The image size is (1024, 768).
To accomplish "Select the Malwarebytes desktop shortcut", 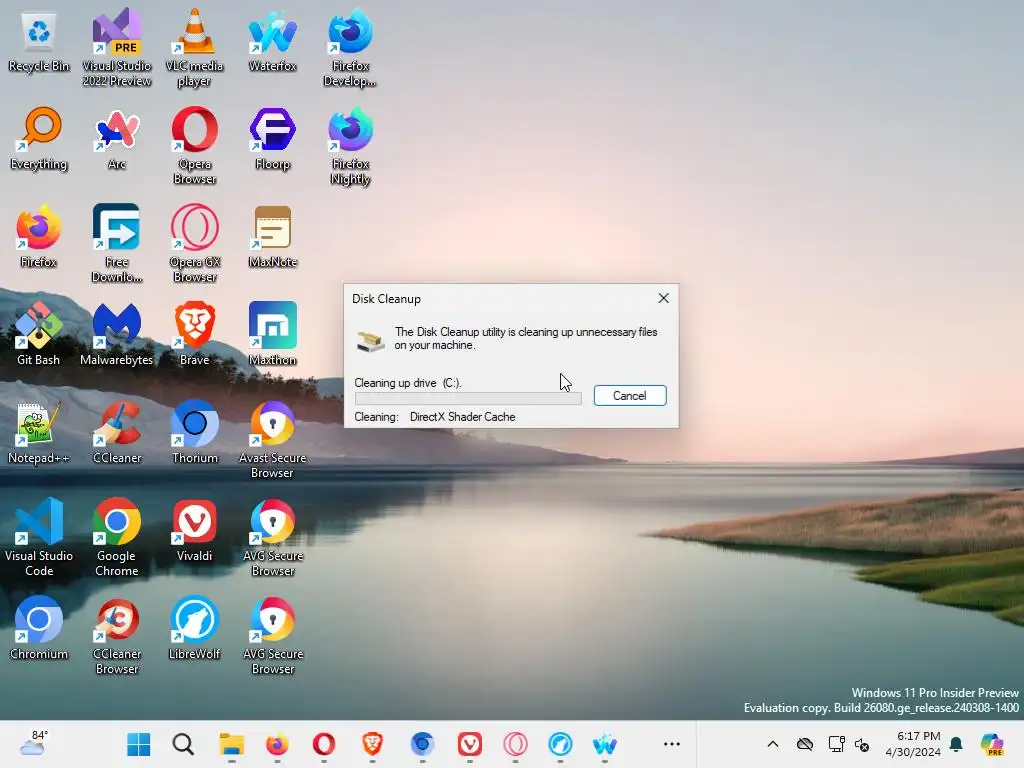I will point(117,334).
